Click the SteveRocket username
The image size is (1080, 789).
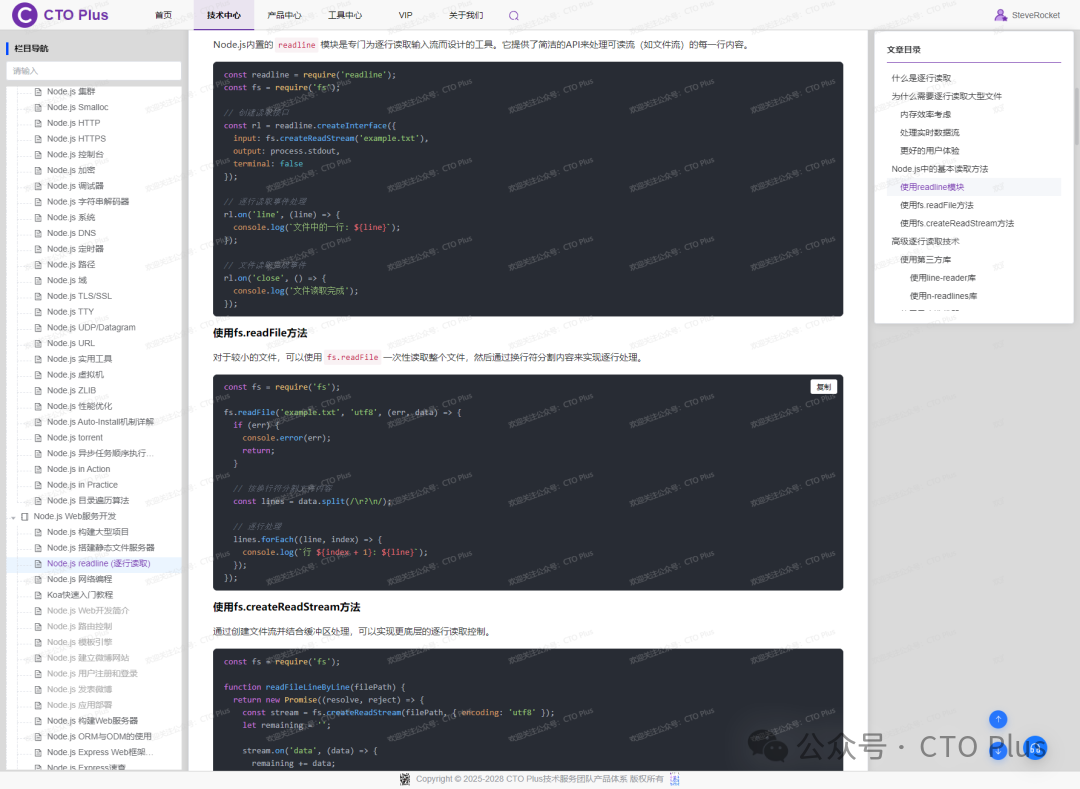pyautogui.click(x=1035, y=15)
